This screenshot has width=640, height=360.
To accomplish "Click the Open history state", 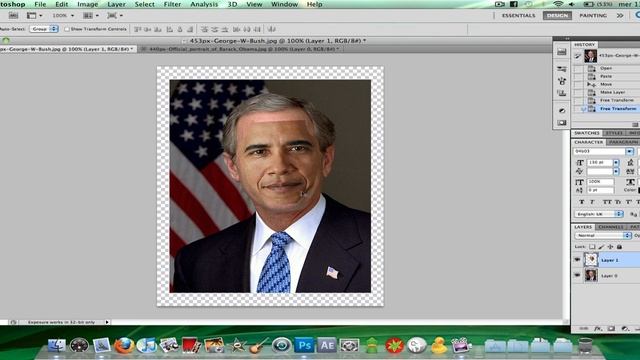I will [606, 68].
